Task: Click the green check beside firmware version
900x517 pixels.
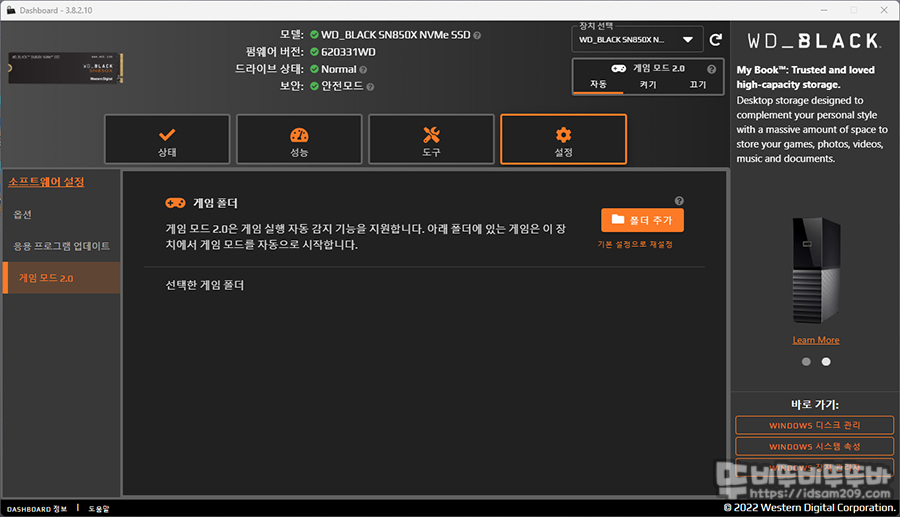Action: pos(314,52)
